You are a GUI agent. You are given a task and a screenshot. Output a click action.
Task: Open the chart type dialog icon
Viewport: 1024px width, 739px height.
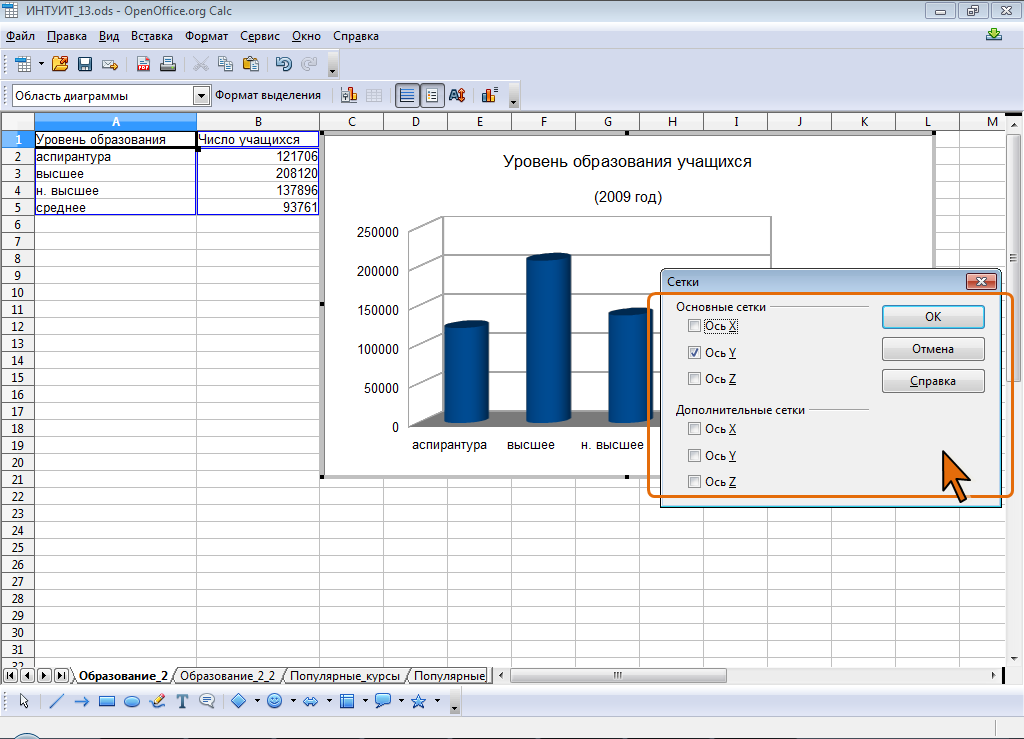coord(349,95)
